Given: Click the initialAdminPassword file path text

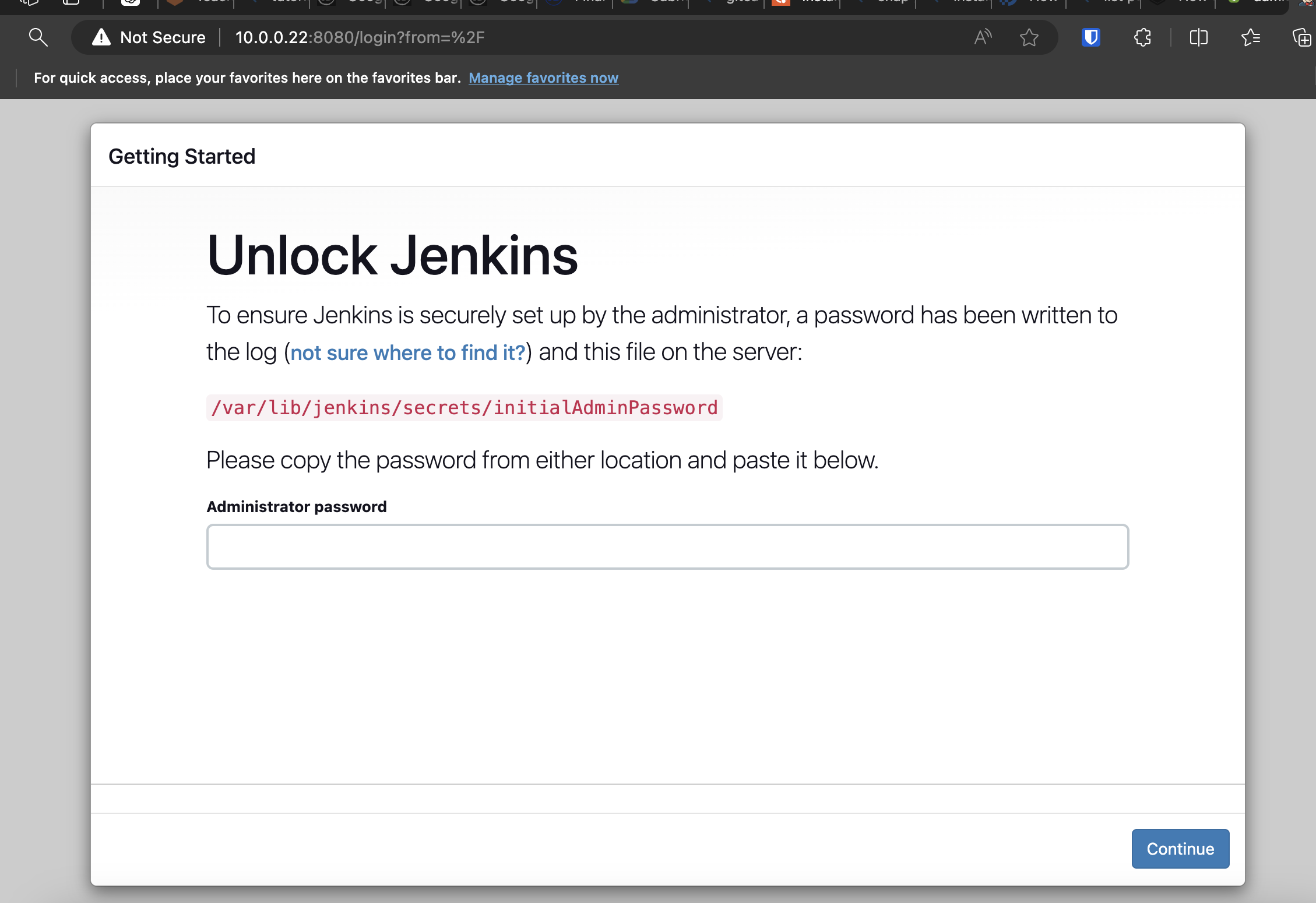Looking at the screenshot, I should 465,407.
